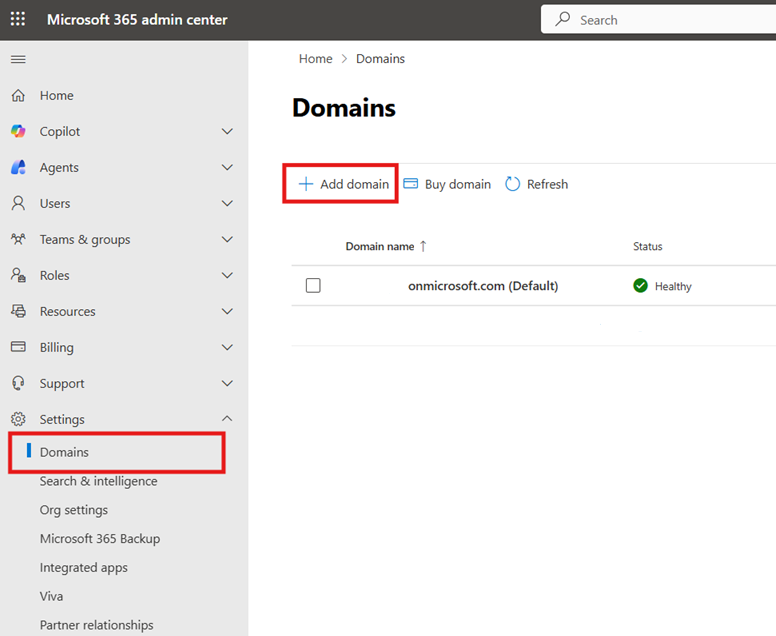Image resolution: width=776 pixels, height=636 pixels.
Task: Select the onmicrosoft.com domain checkbox
Action: pos(313,286)
